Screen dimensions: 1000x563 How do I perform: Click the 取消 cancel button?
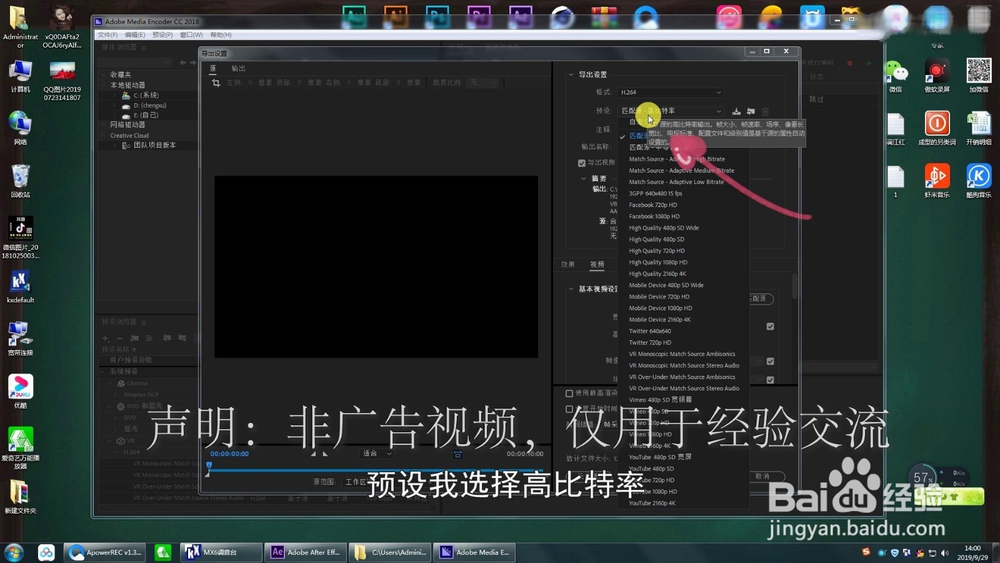764,476
